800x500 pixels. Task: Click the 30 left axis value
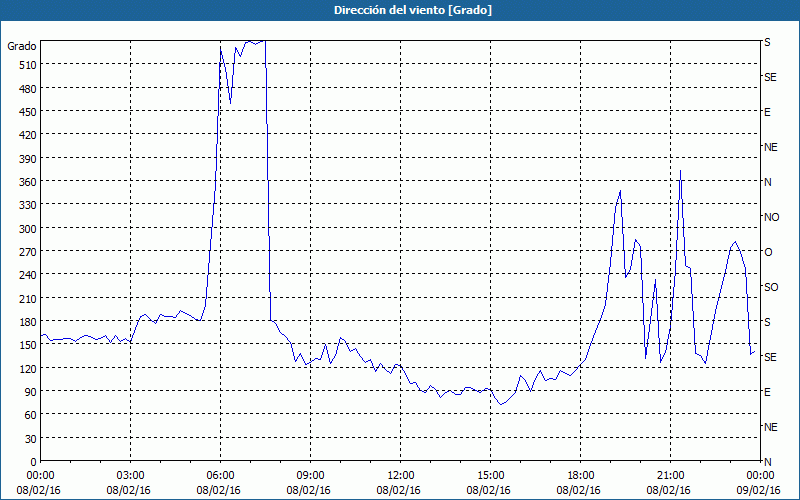click(31, 438)
